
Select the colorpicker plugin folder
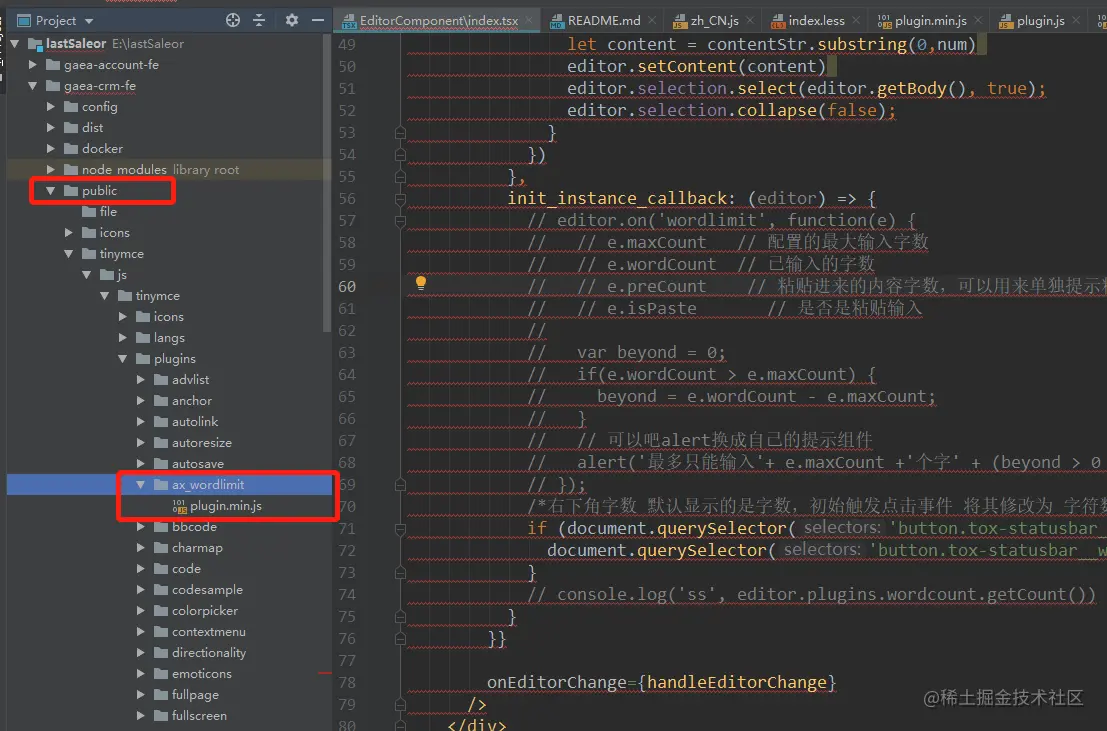click(x=196, y=611)
